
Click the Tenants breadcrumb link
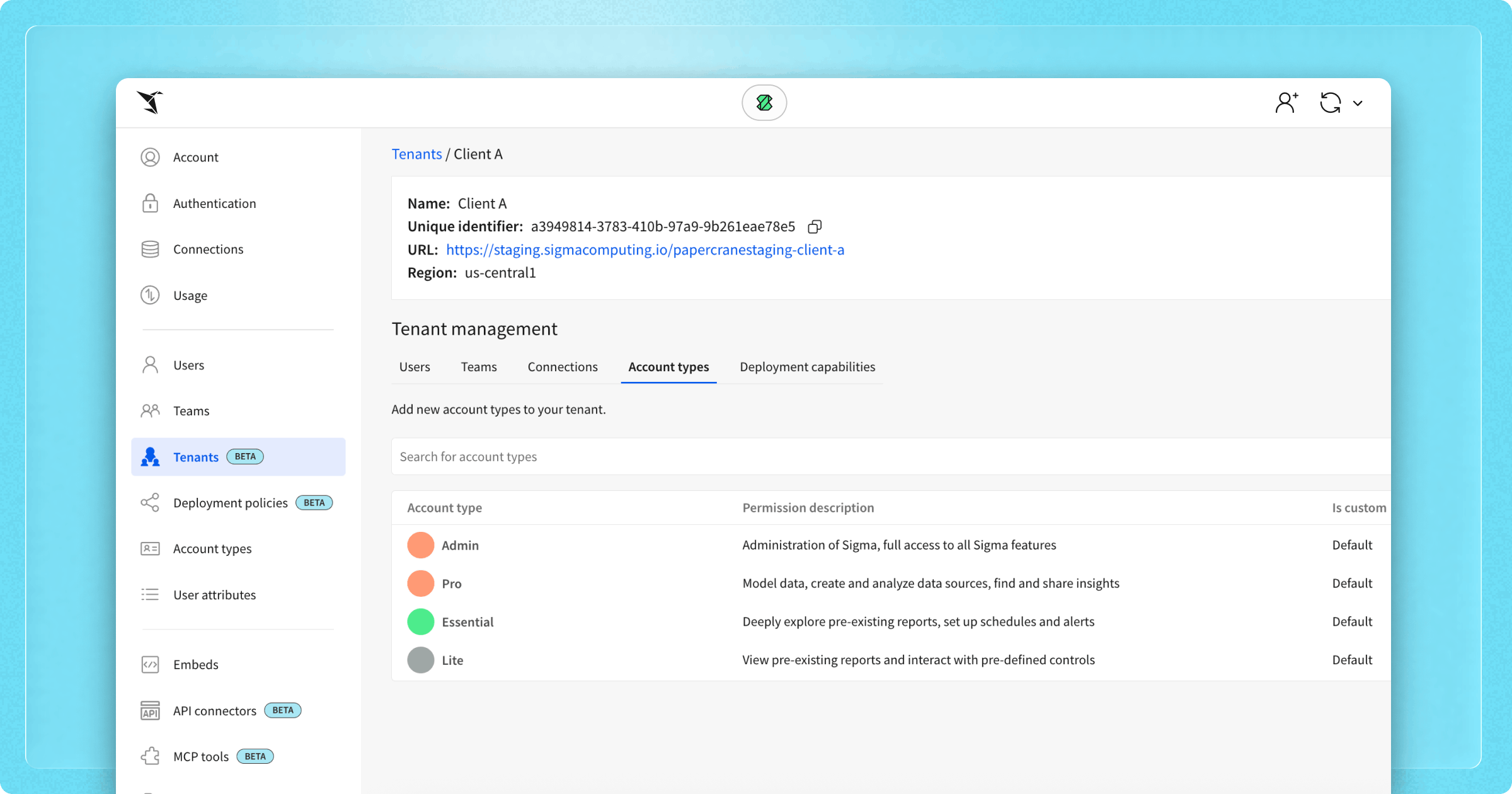pyautogui.click(x=416, y=154)
